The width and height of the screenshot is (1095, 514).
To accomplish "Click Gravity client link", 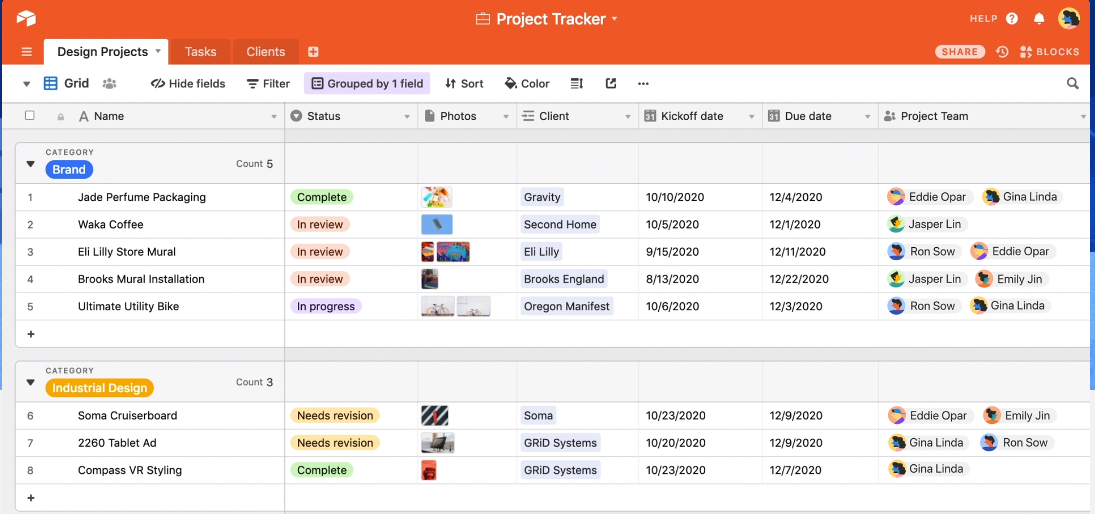I will click(x=542, y=197).
